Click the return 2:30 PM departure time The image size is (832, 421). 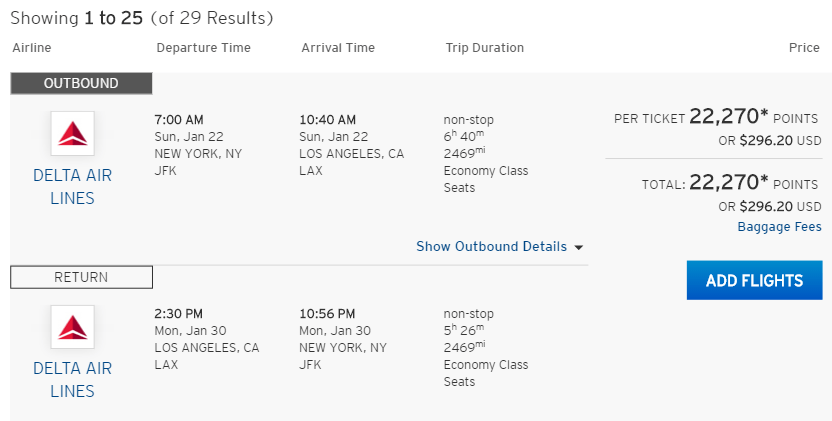click(178, 314)
